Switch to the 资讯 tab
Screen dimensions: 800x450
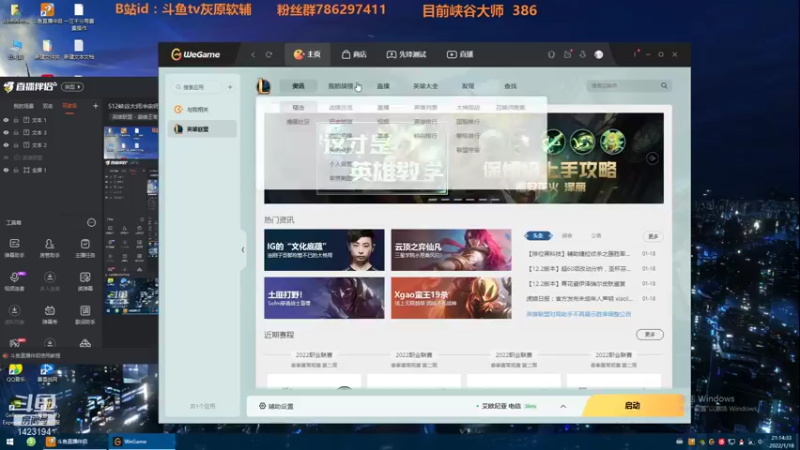298,86
